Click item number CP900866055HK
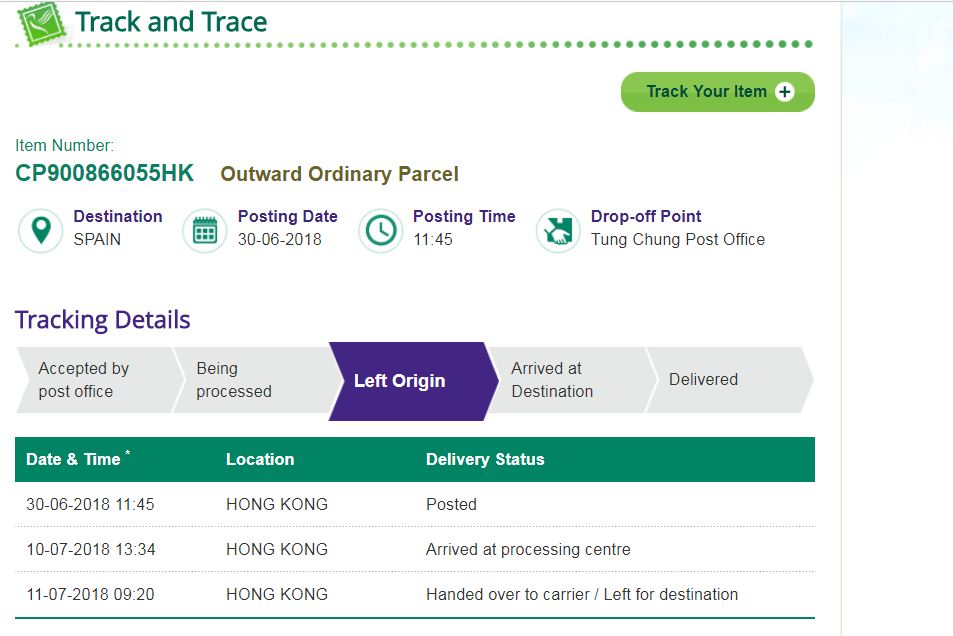Viewport: 953px width, 636px height. (x=105, y=173)
